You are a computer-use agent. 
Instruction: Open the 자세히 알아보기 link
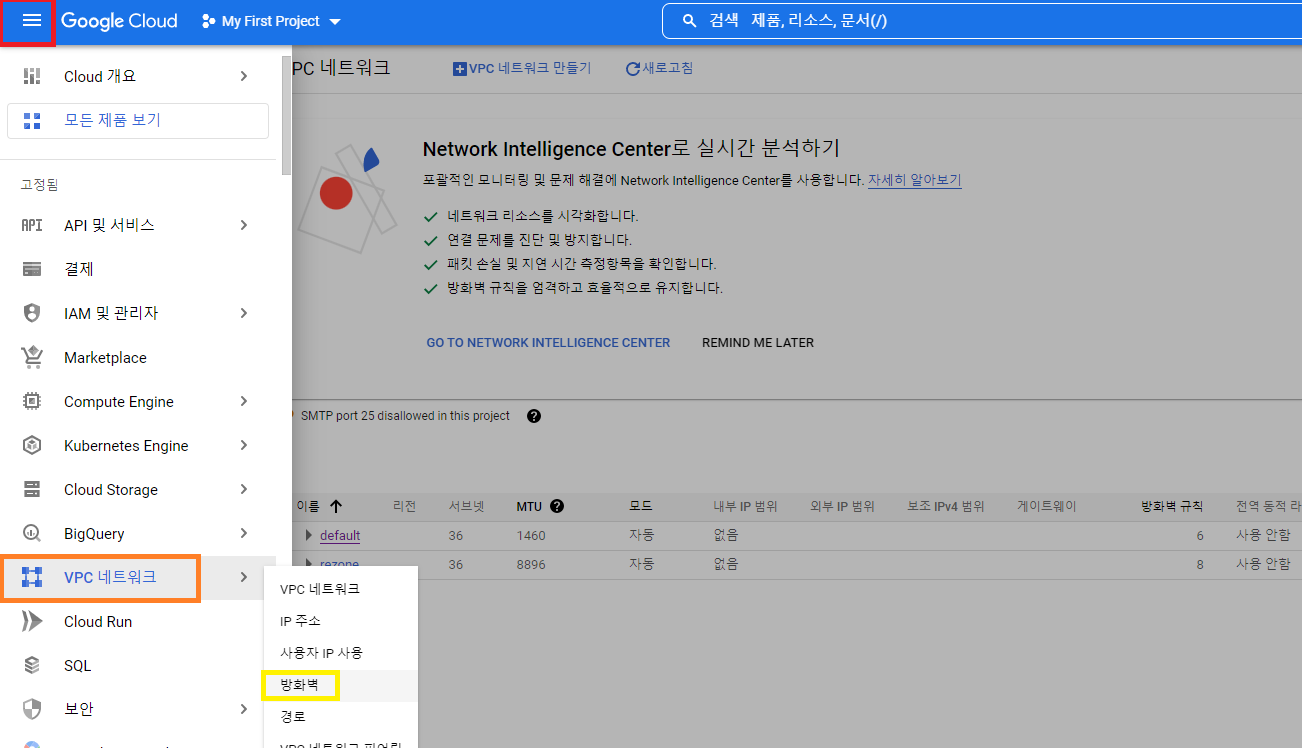click(x=914, y=180)
